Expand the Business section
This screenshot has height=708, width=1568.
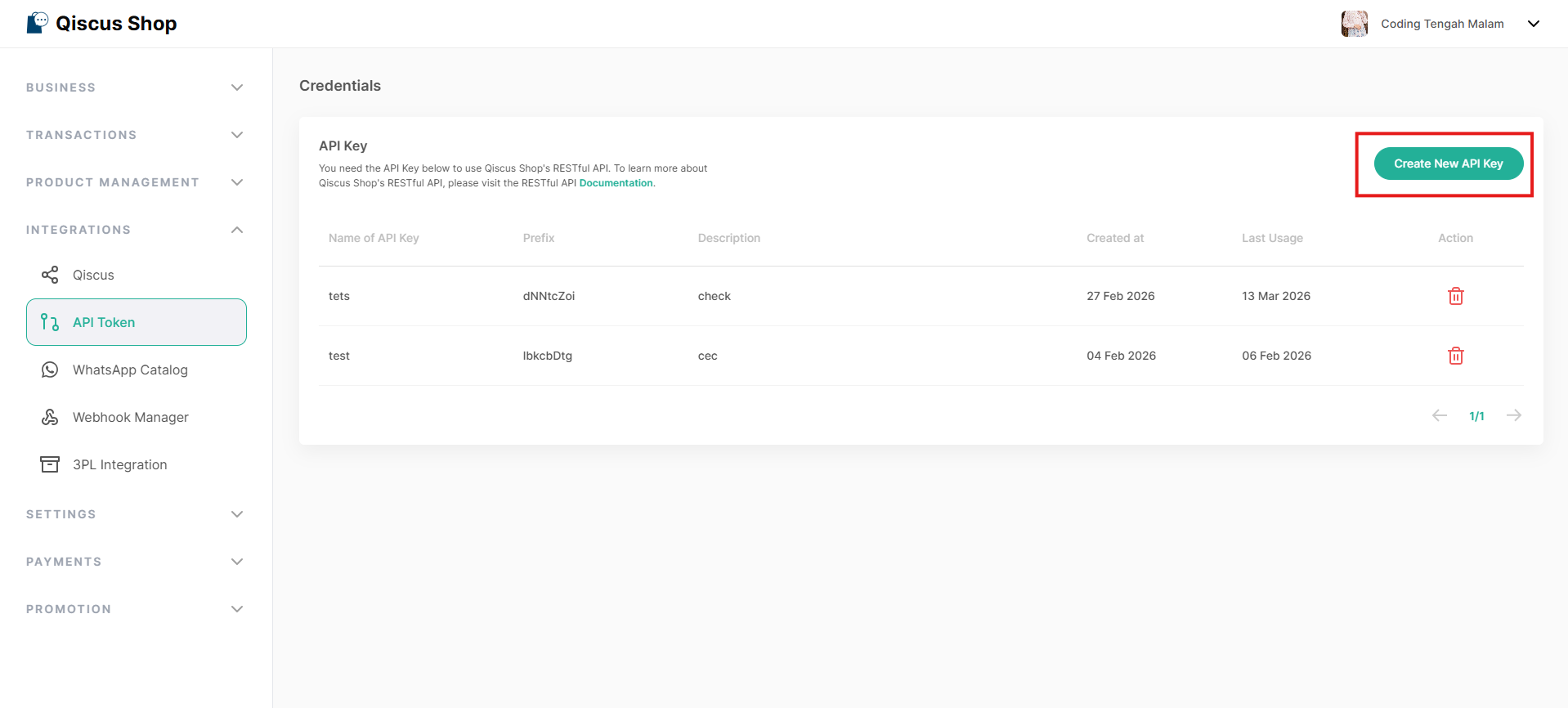coord(237,87)
